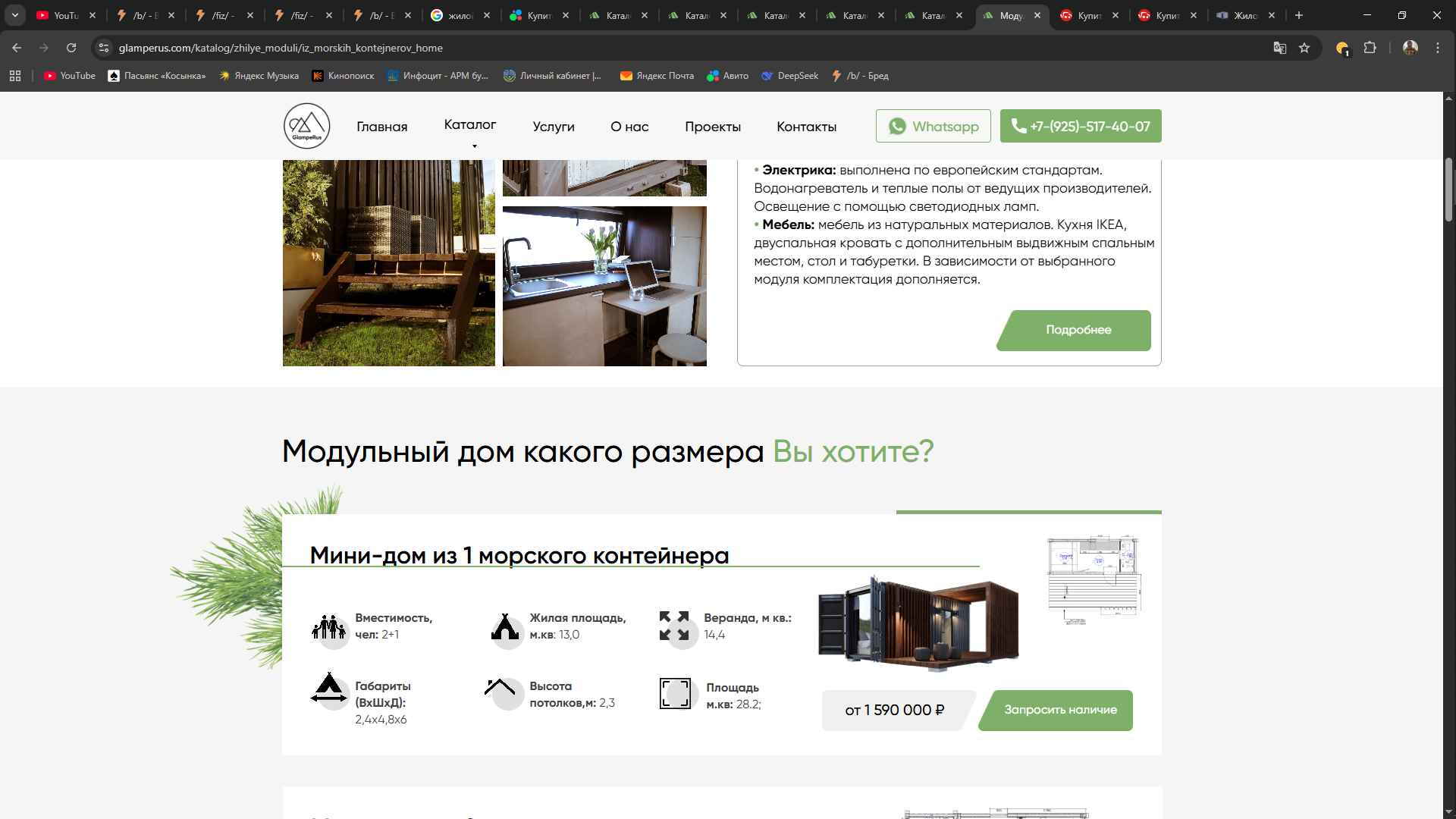Screen dimensions: 1456x819
Task: Open the tab search dropdown arrow
Action: coord(15,15)
